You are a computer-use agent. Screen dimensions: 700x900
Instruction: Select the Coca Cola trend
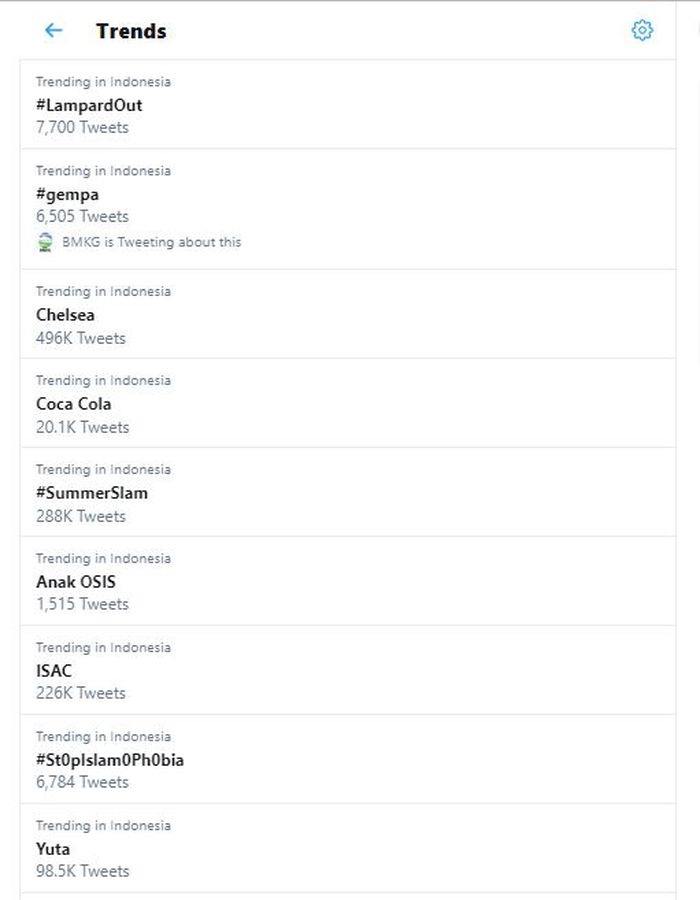click(x=74, y=405)
